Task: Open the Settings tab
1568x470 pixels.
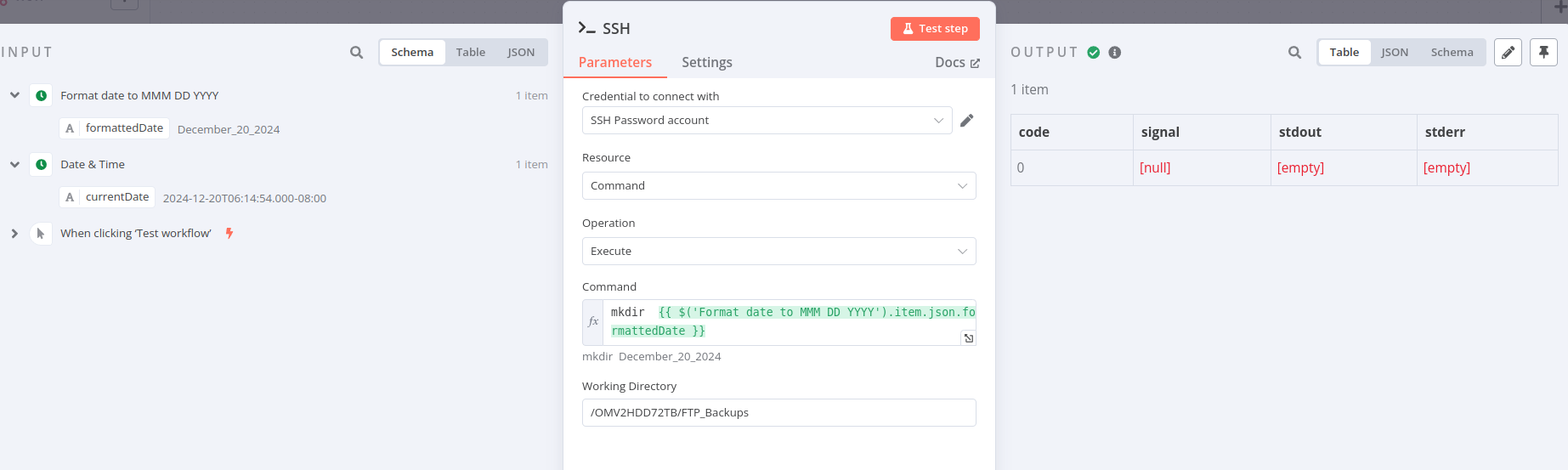Action: [x=706, y=62]
